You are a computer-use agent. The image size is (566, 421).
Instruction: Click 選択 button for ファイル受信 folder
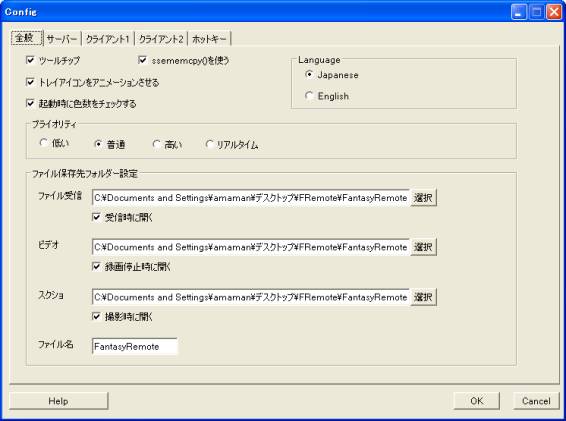(423, 198)
